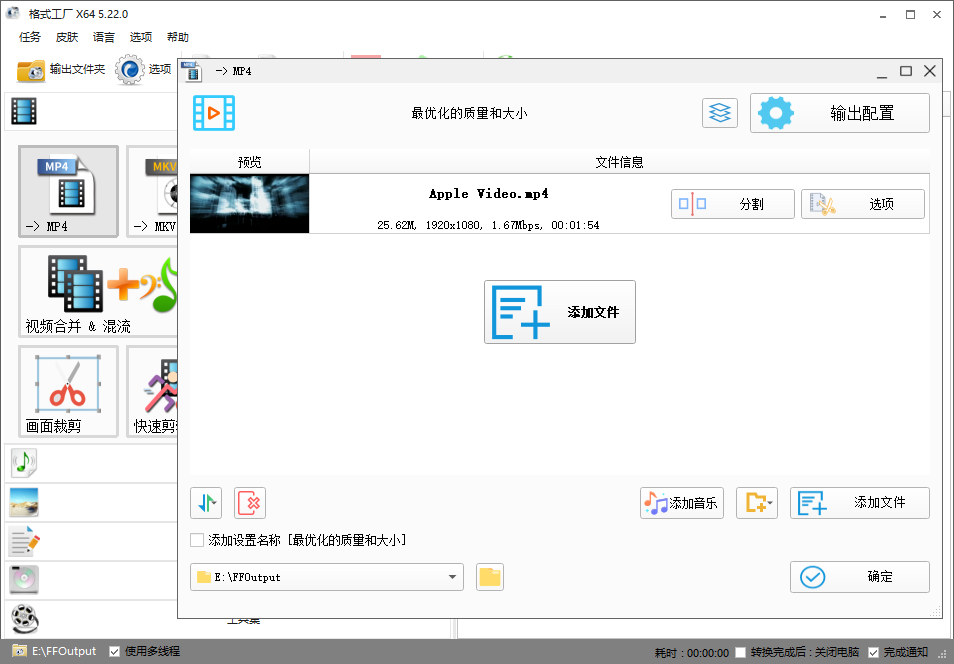Viewport: 954px width, 664px height.
Task: Expand the picture category section
Action: click(24, 502)
